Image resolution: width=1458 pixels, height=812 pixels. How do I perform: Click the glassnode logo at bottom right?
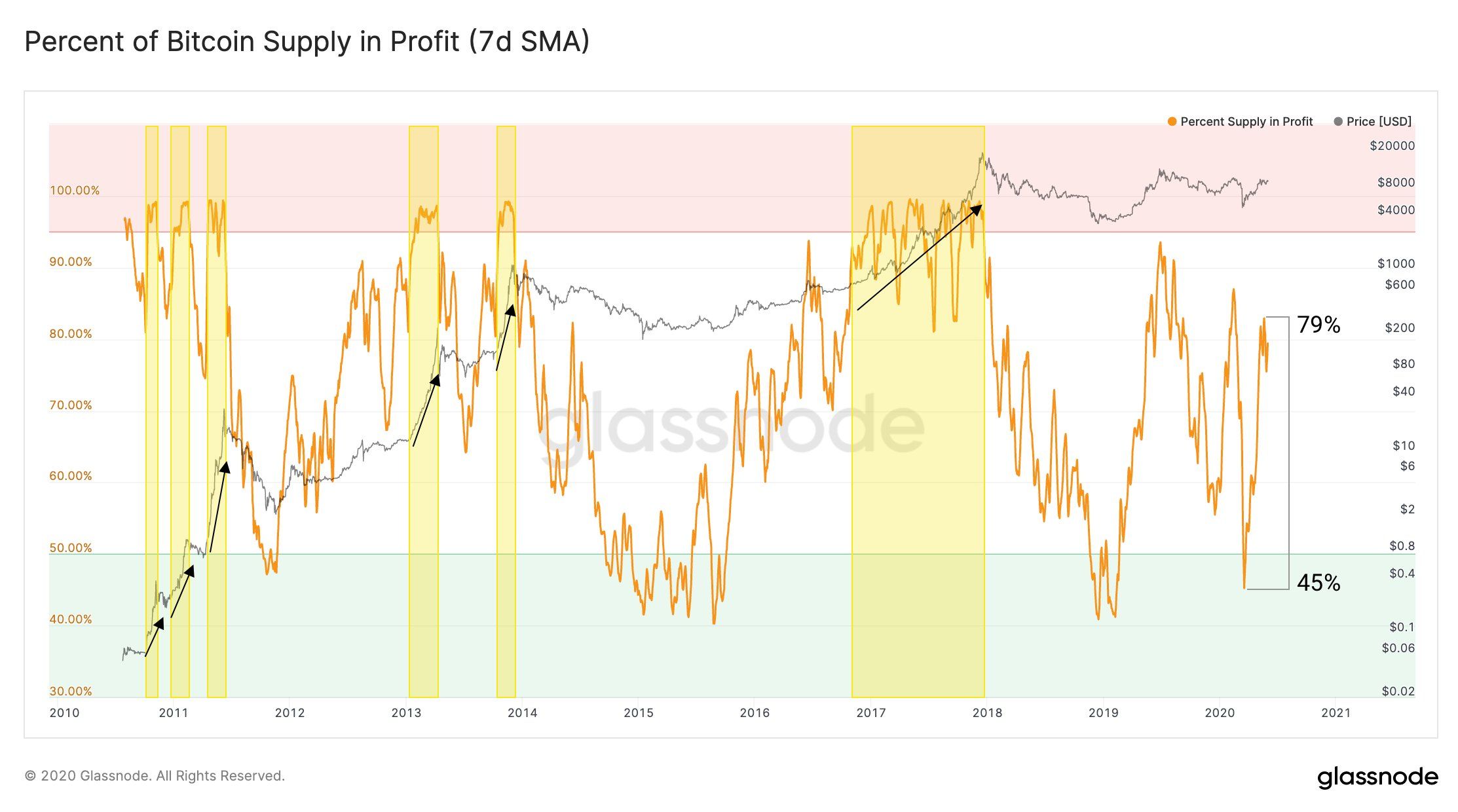[x=1377, y=777]
